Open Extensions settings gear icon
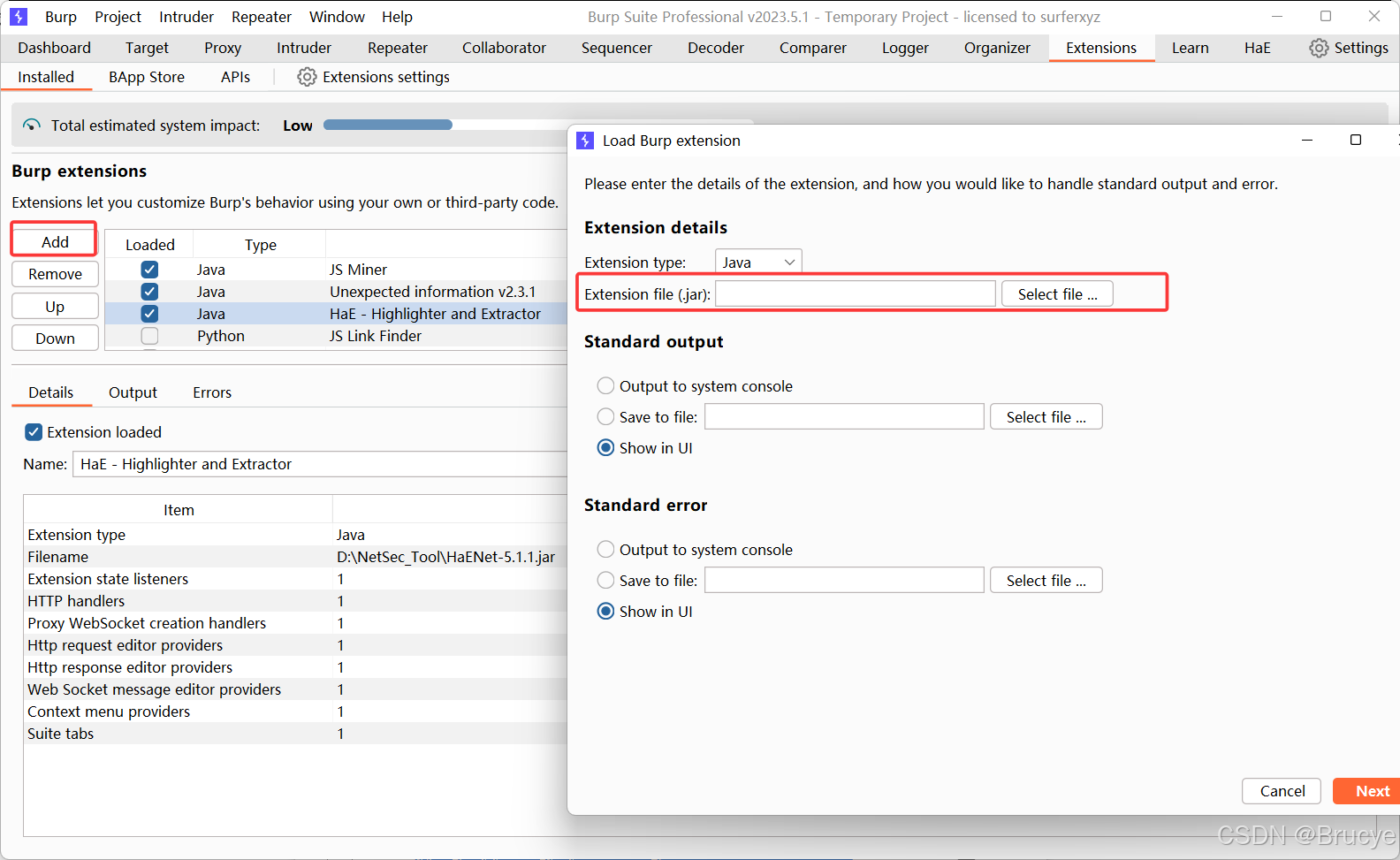The width and height of the screenshot is (1400, 860). coord(307,77)
